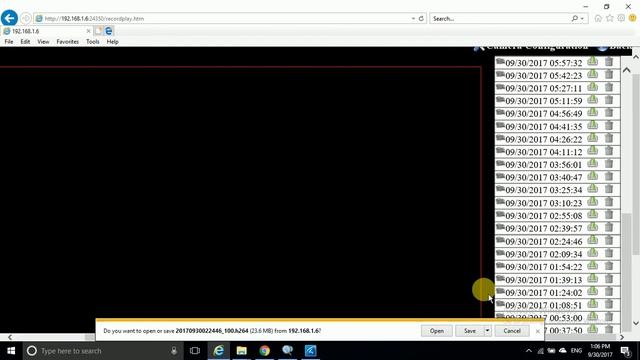This screenshot has height=360, width=640.
Task: Open Task View on taskbar
Action: (195, 351)
